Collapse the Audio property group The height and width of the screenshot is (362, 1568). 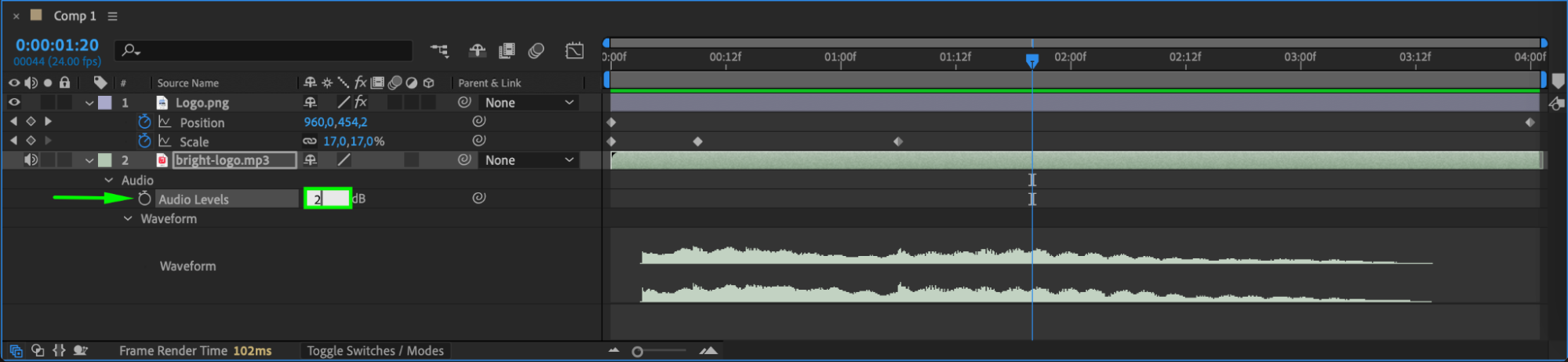coord(109,180)
